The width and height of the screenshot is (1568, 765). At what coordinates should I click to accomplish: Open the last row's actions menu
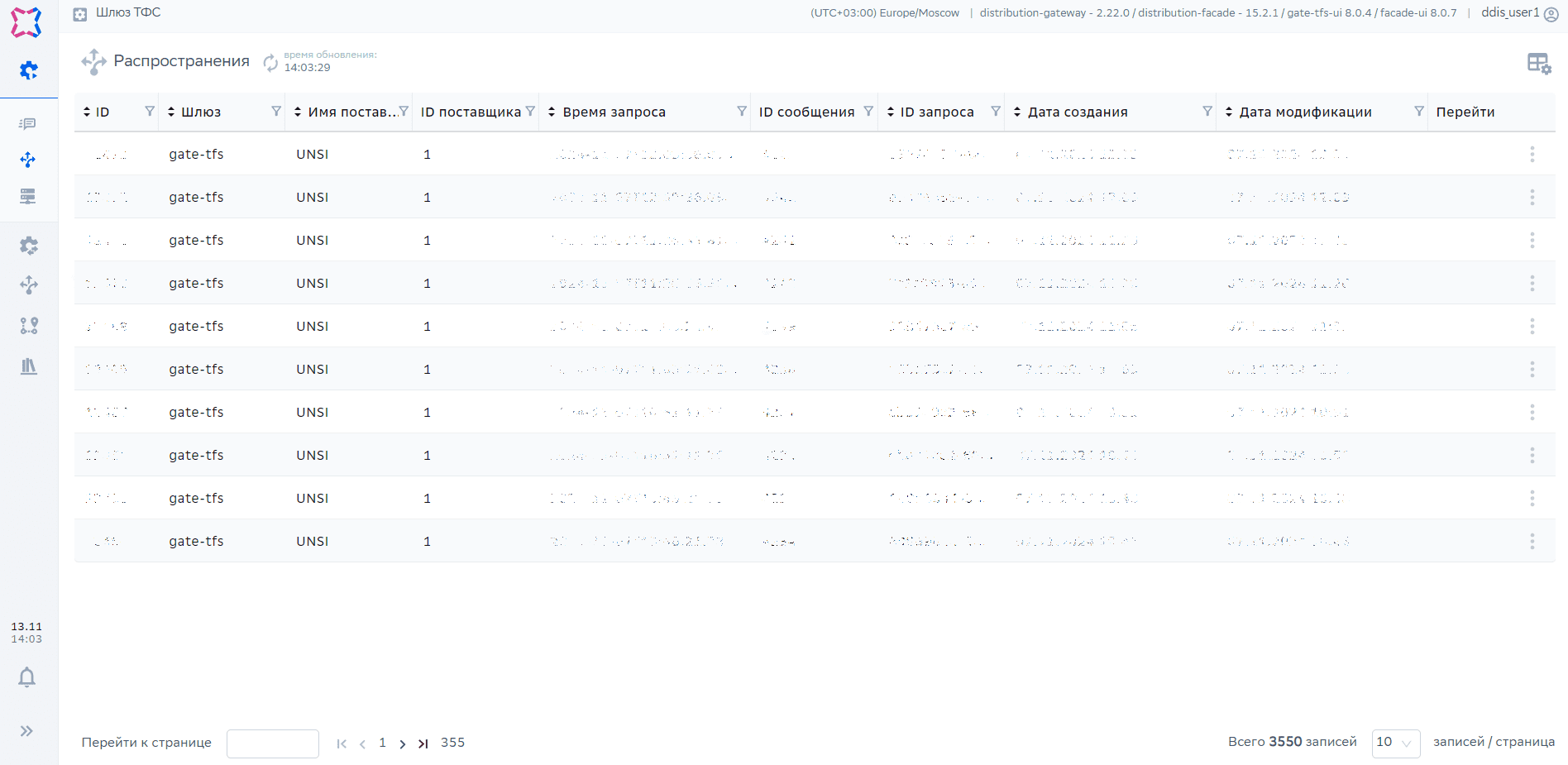click(x=1532, y=541)
